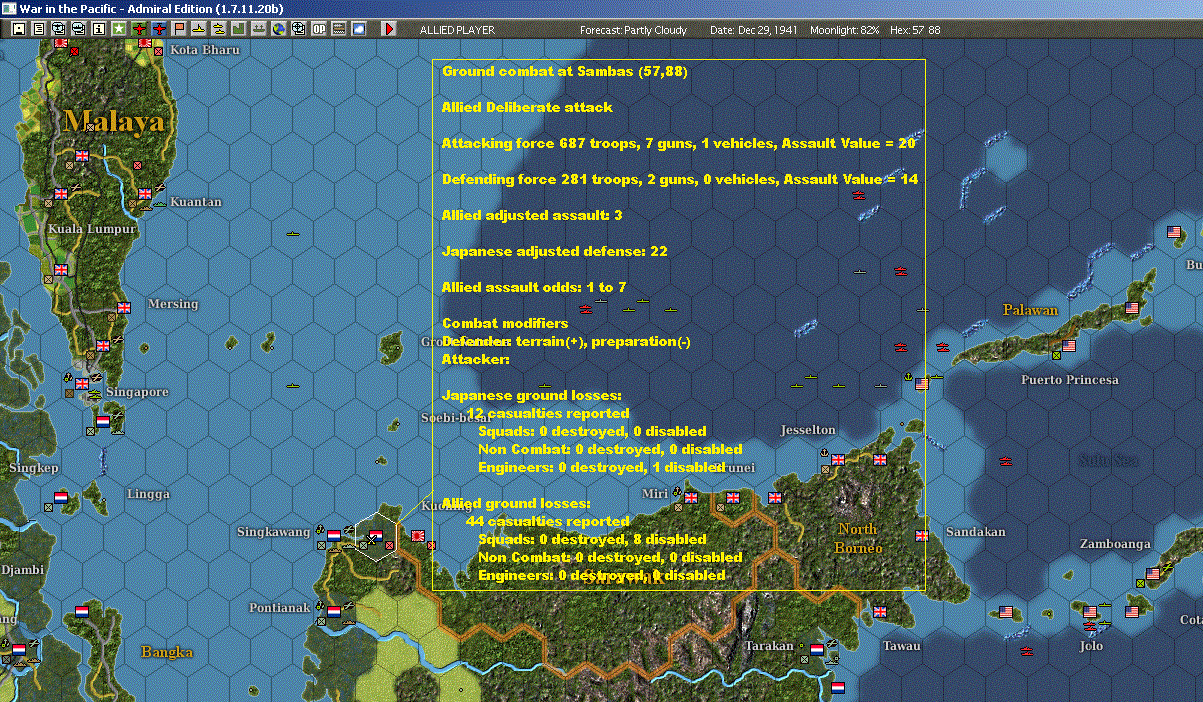This screenshot has height=702, width=1203.
Task: Click the save game disk icon
Action: [x=18, y=30]
